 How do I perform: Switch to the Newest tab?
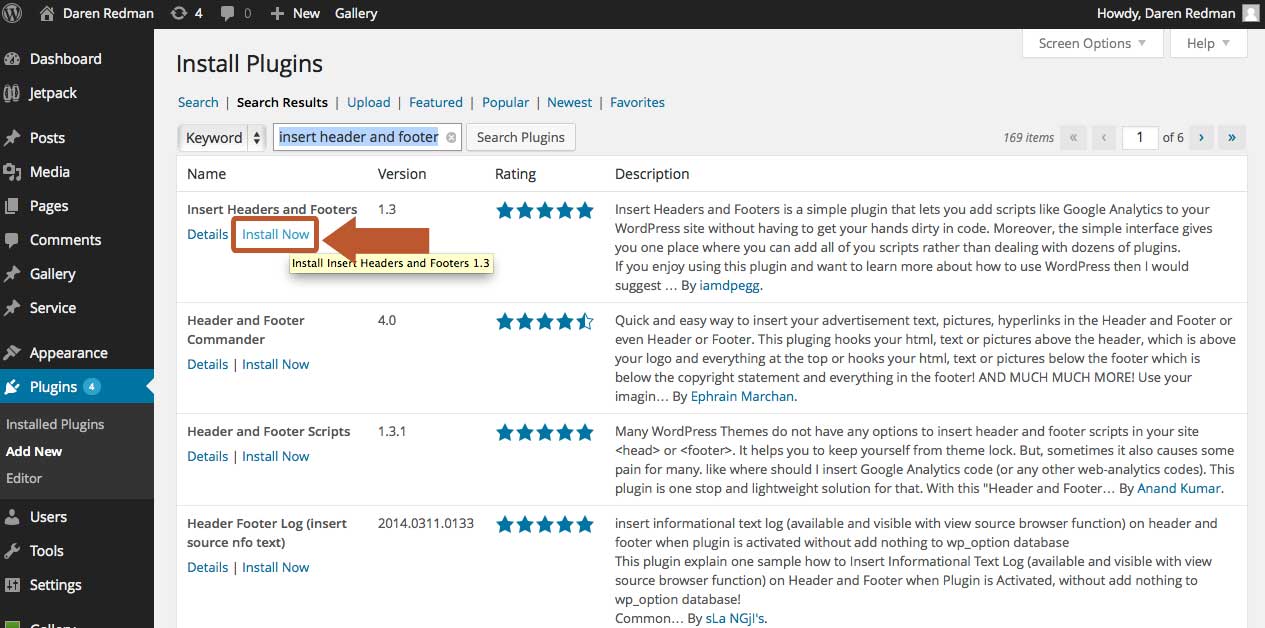(570, 102)
